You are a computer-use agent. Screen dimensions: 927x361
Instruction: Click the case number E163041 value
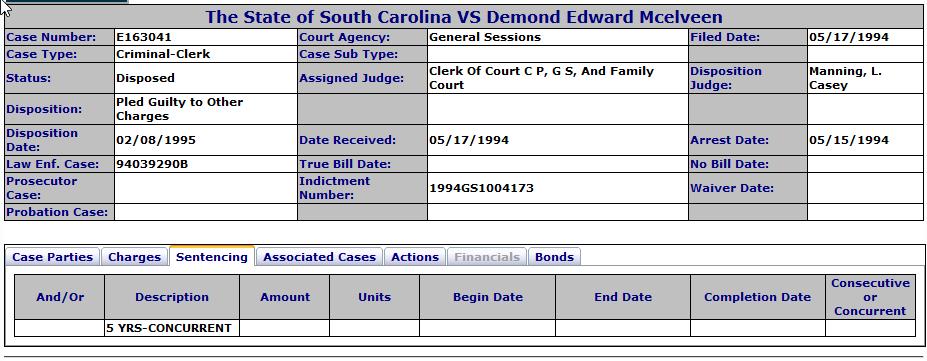point(144,37)
